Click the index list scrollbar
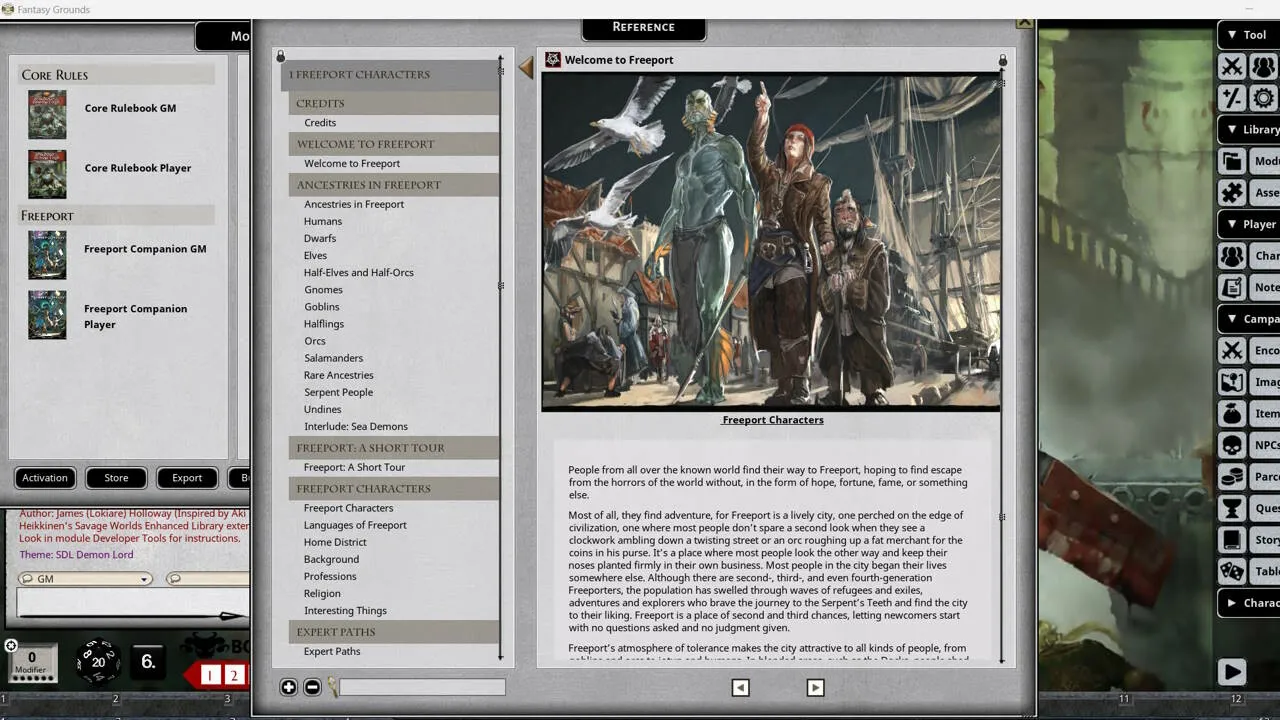This screenshot has height=720, width=1280. [501, 360]
